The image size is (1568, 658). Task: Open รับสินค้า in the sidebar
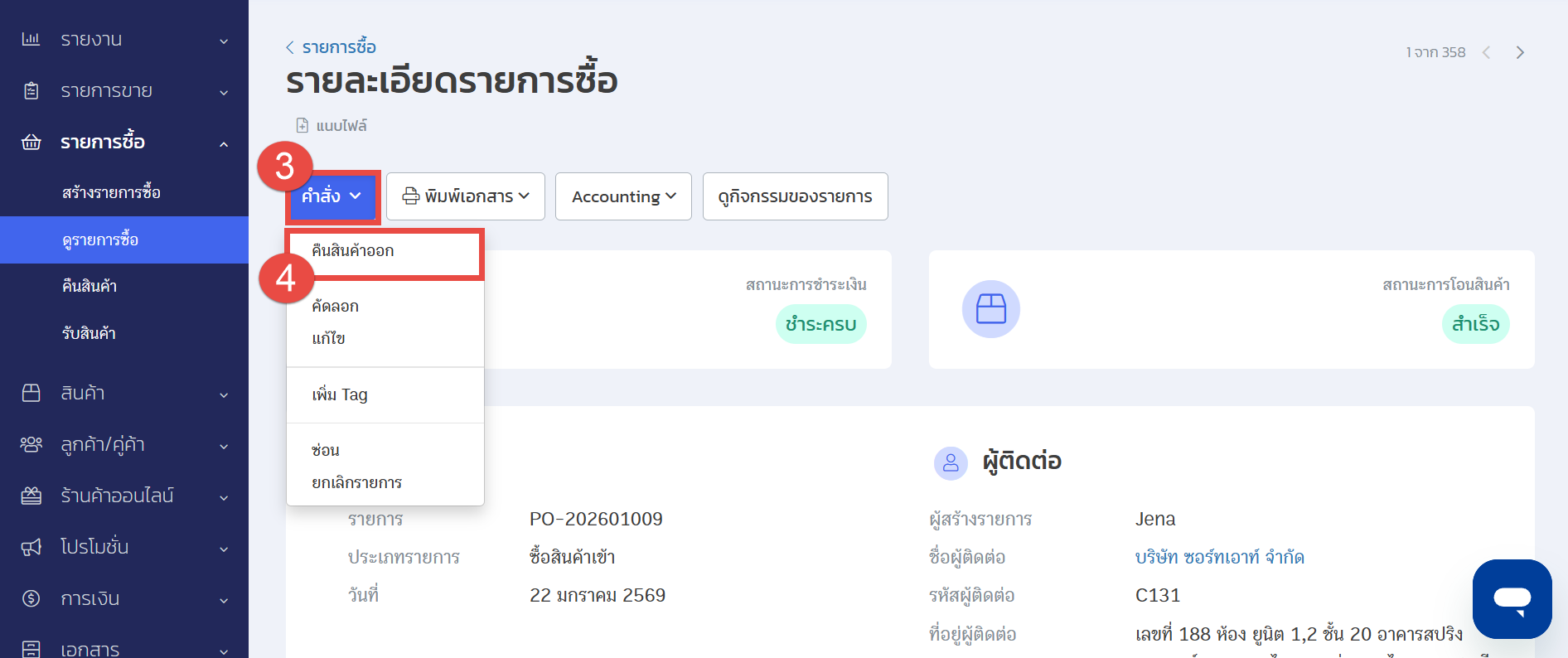click(x=89, y=333)
